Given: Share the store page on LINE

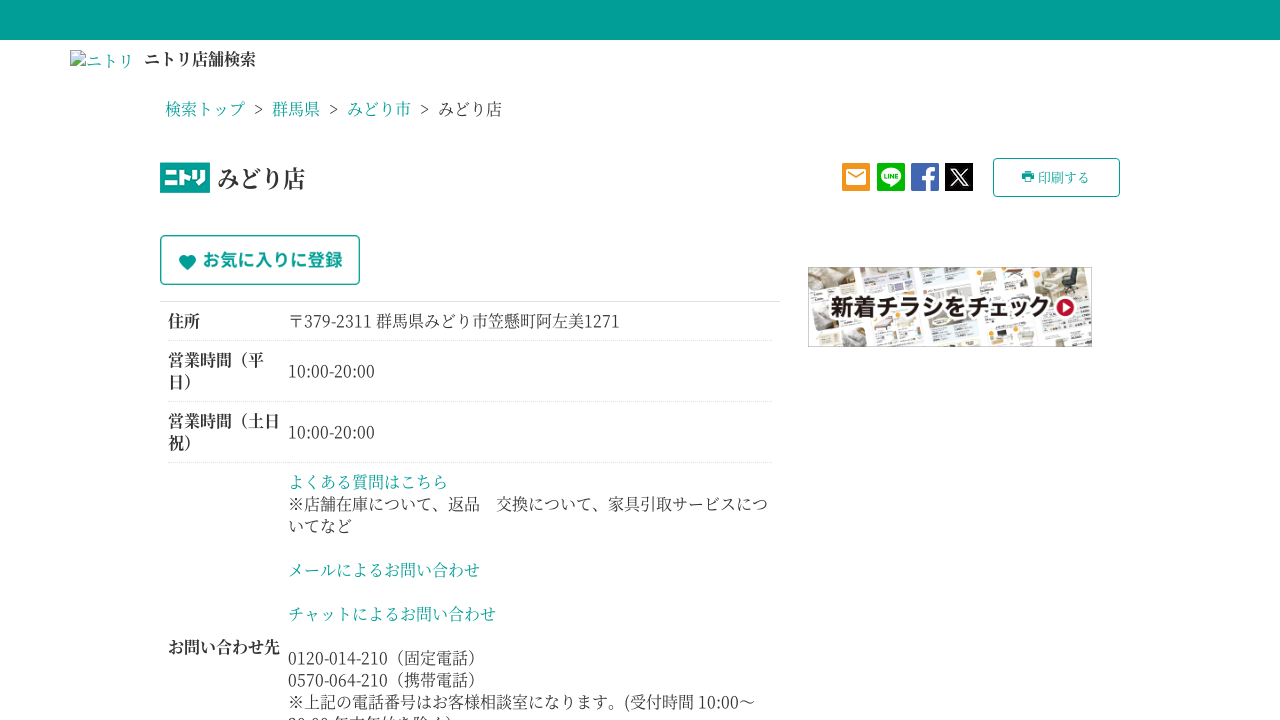Looking at the screenshot, I should point(891,177).
